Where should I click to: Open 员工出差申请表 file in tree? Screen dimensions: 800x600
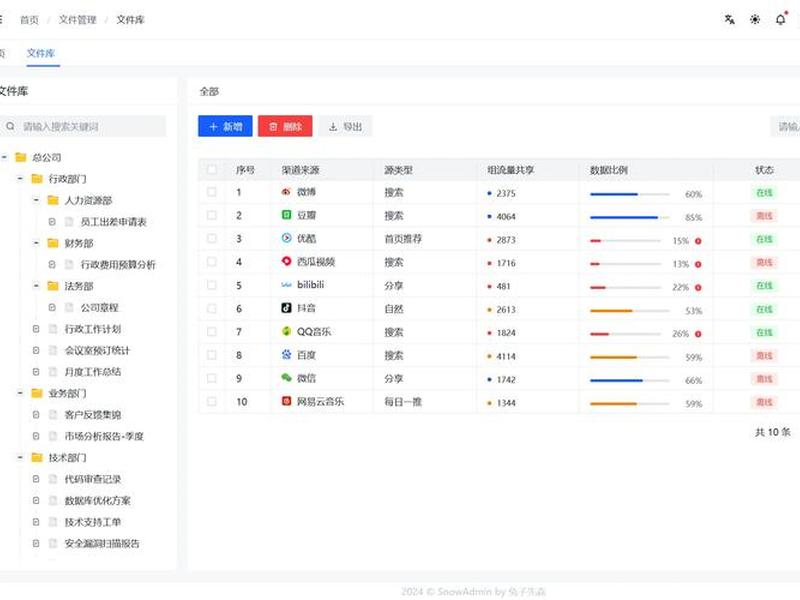coord(113,221)
